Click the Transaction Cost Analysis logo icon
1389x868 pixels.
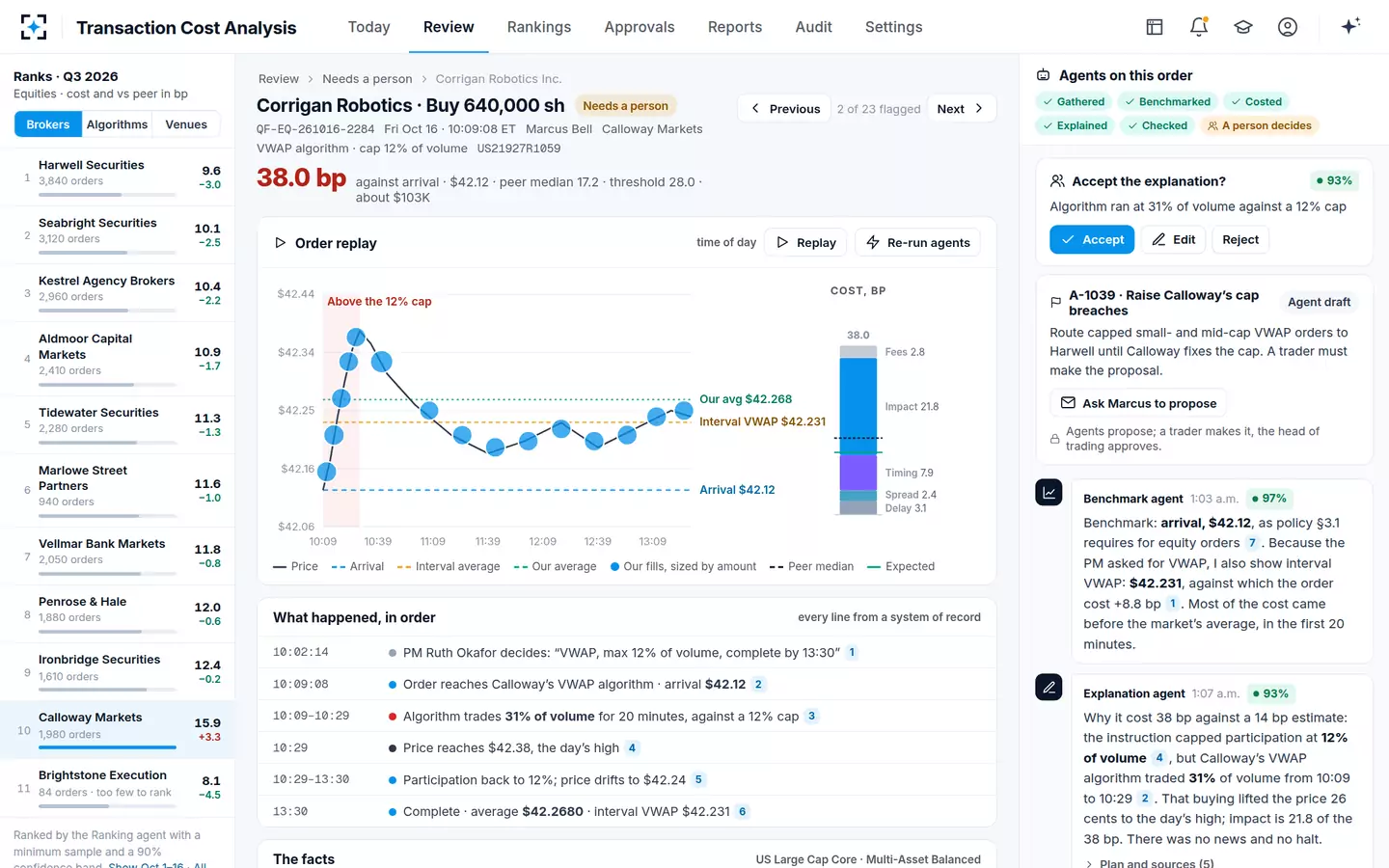[34, 27]
